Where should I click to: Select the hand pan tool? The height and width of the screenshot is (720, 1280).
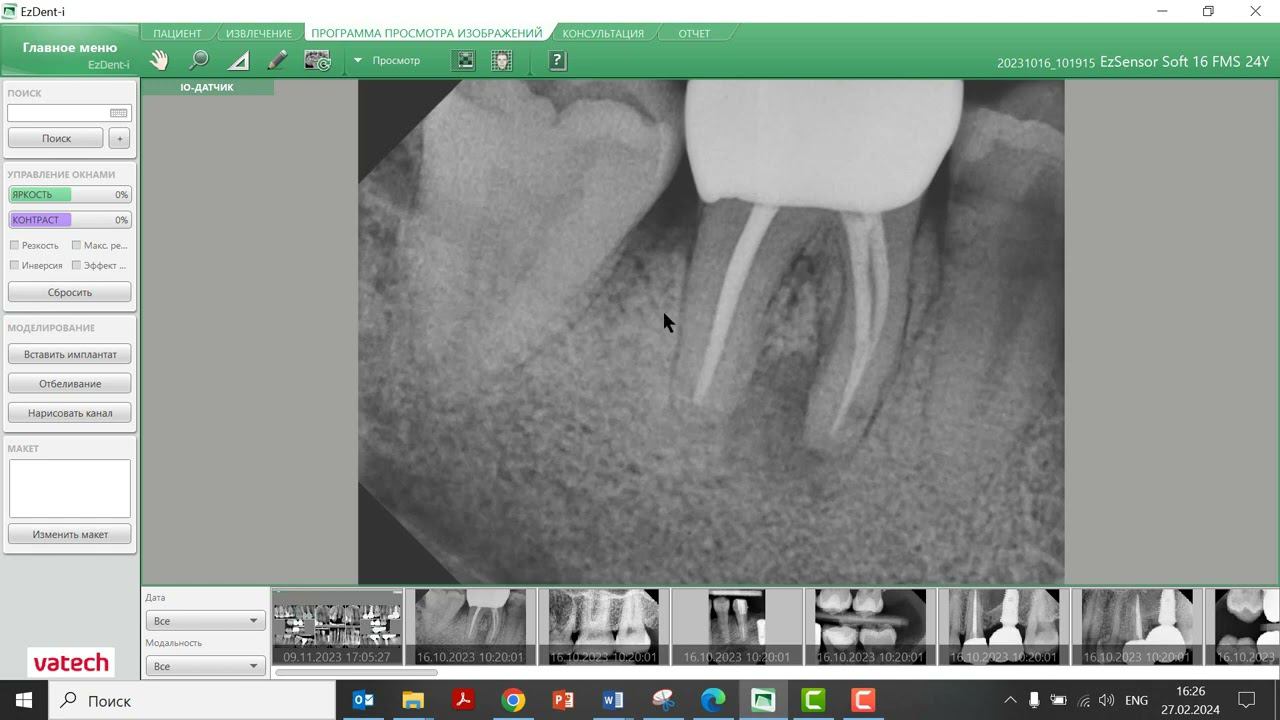159,61
